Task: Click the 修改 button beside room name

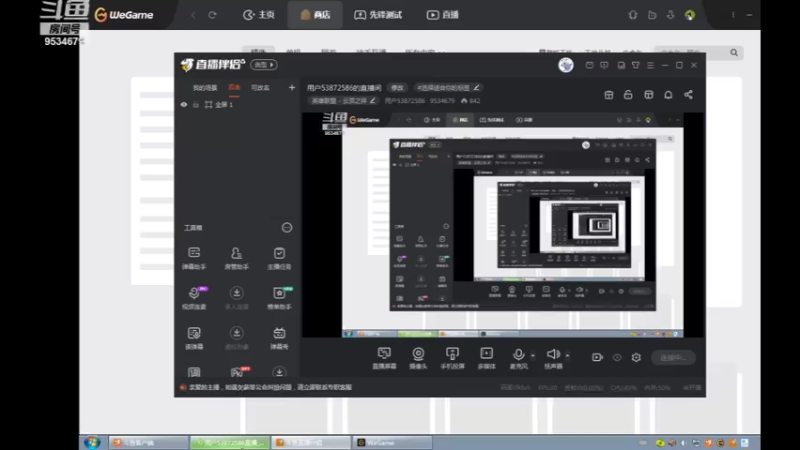Action: (397, 88)
